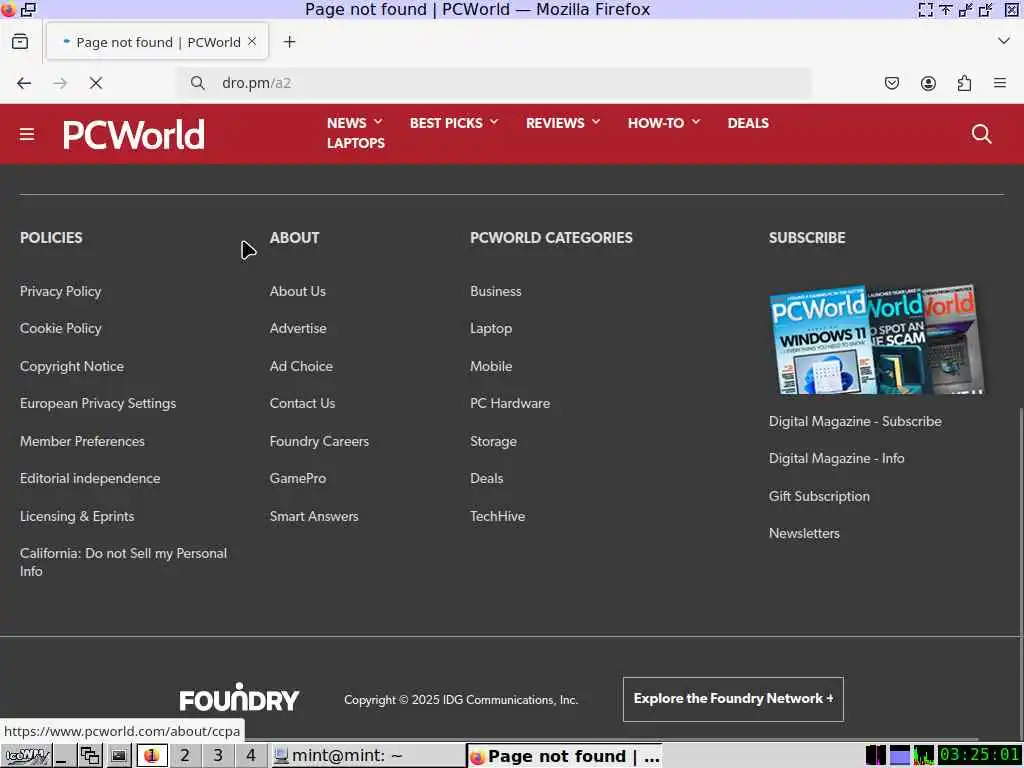Open the Advertise link
1024x768 pixels.
coord(298,328)
